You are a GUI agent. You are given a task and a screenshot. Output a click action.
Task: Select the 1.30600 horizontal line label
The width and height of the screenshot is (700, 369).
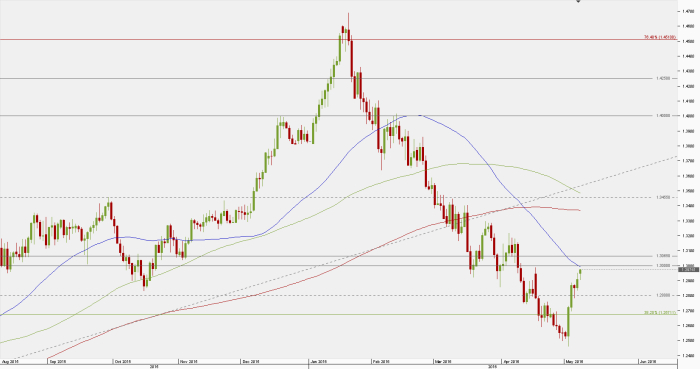662,256
